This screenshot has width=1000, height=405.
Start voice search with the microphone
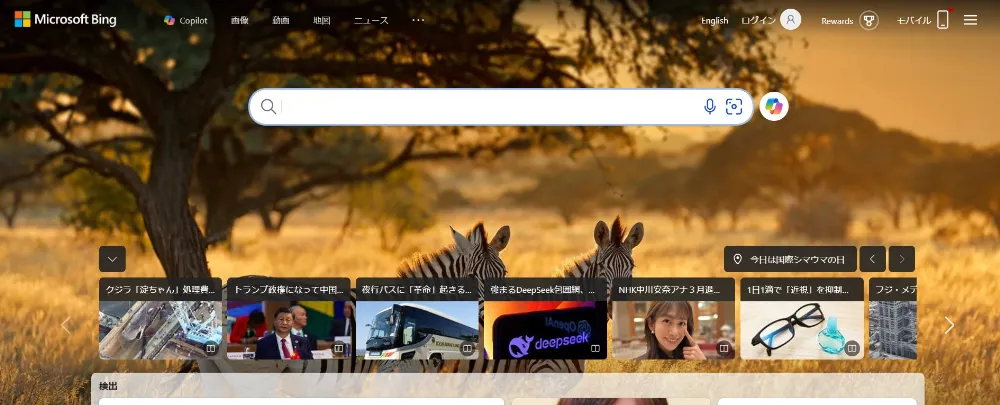[710, 107]
